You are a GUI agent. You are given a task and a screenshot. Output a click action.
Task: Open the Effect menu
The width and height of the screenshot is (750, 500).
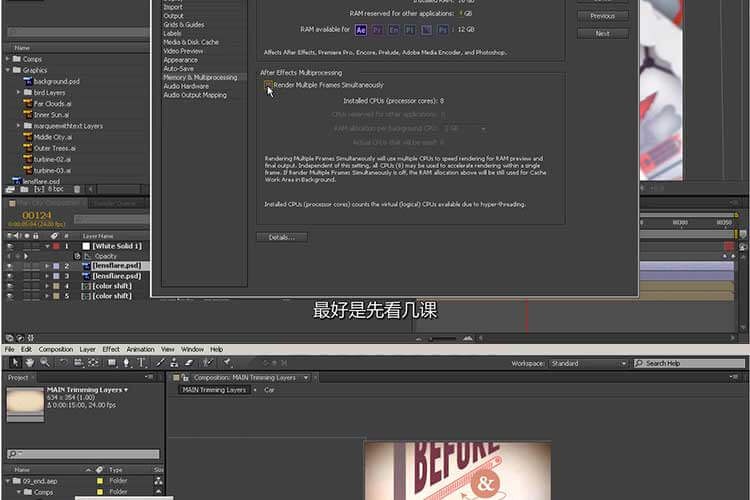111,349
